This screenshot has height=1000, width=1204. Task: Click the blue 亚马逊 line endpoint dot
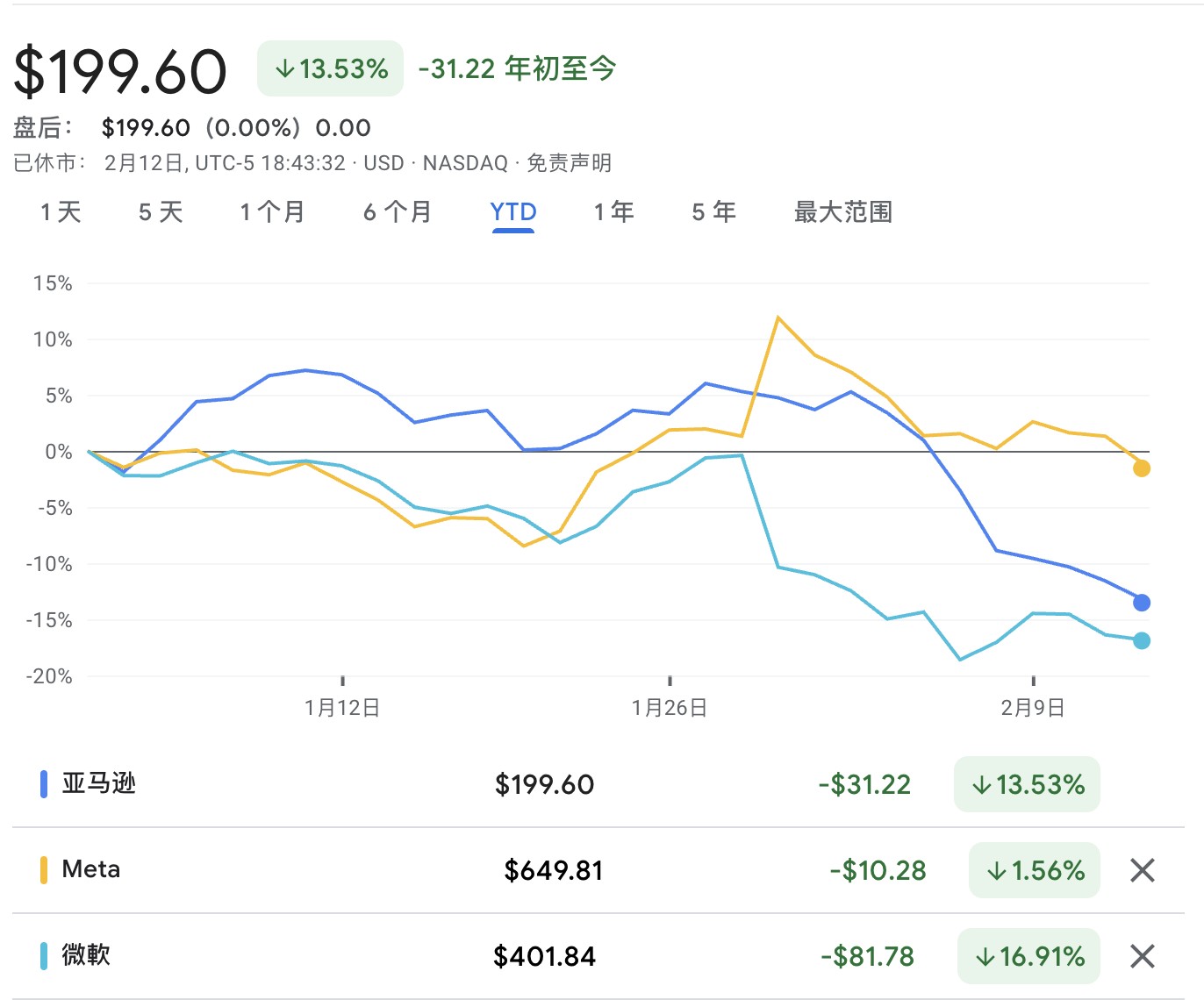(x=1141, y=603)
